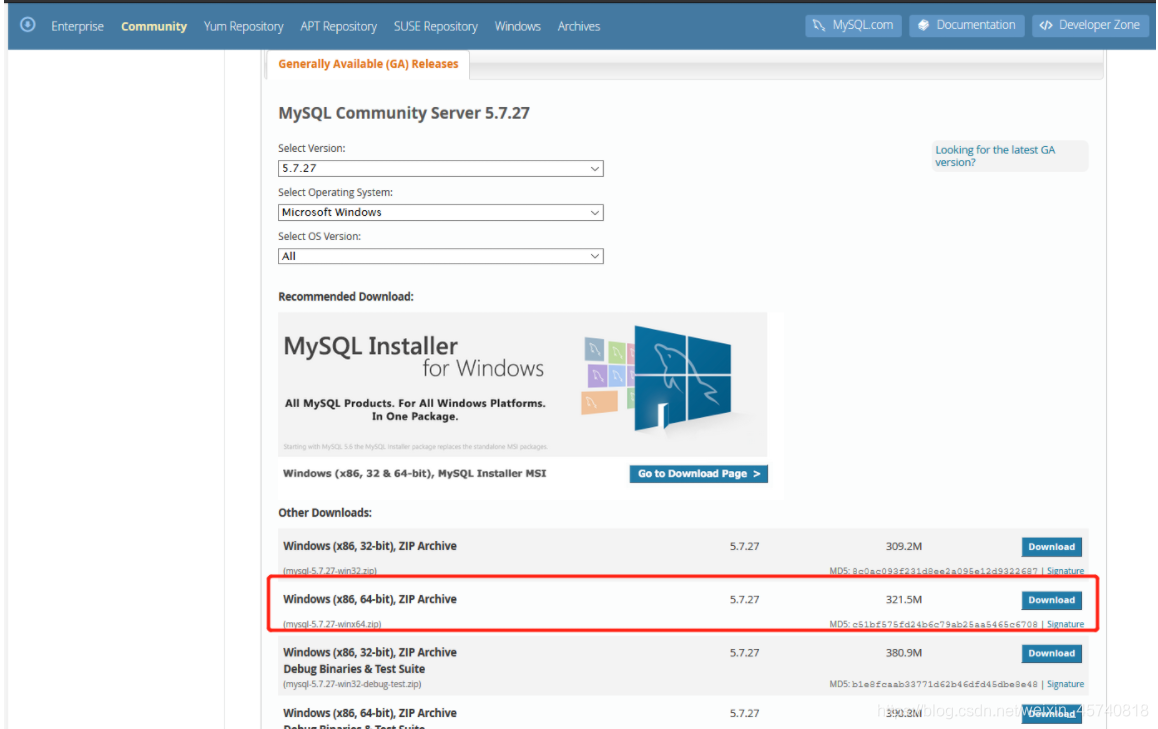Open Signature link for win32-debug-test.zip

click(x=1065, y=684)
